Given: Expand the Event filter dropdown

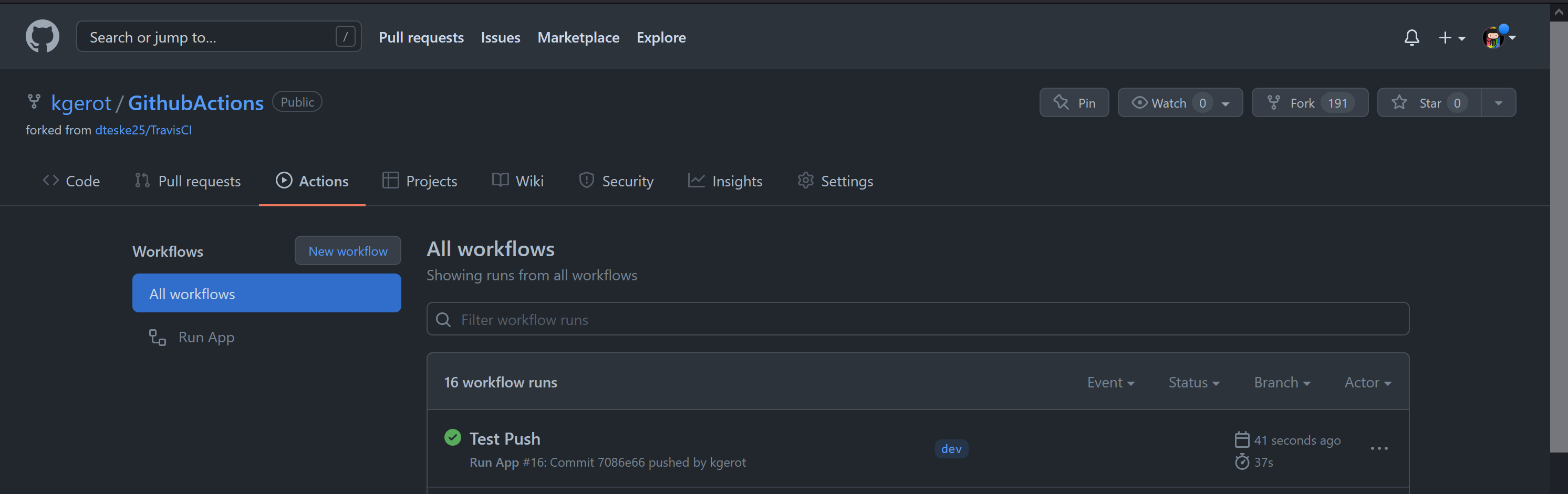Looking at the screenshot, I should (x=1110, y=383).
